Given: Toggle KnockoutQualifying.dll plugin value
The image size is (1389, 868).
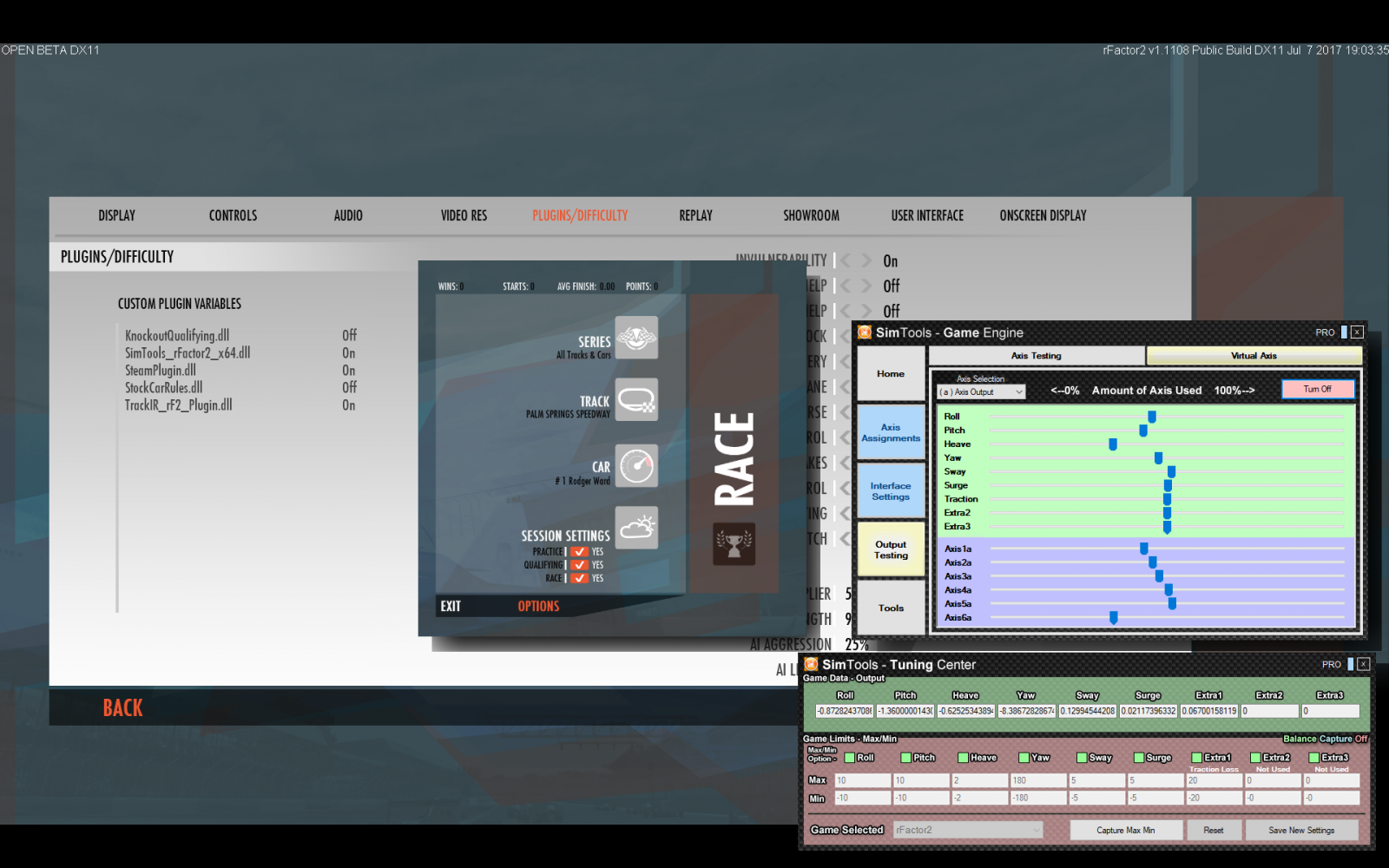Looking at the screenshot, I should tap(349, 335).
